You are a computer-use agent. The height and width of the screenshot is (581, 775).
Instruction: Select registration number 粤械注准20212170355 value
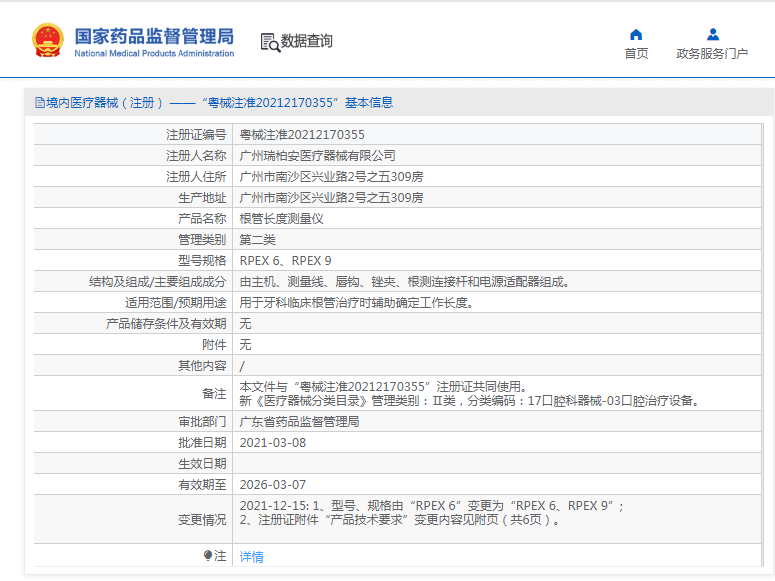302,134
